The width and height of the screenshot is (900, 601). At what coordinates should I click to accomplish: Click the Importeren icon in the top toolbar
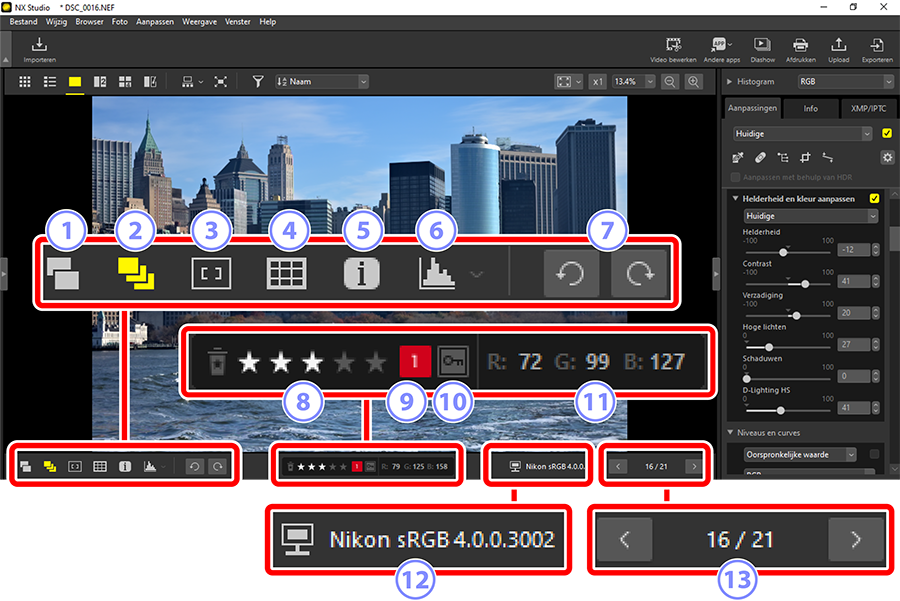click(39, 49)
